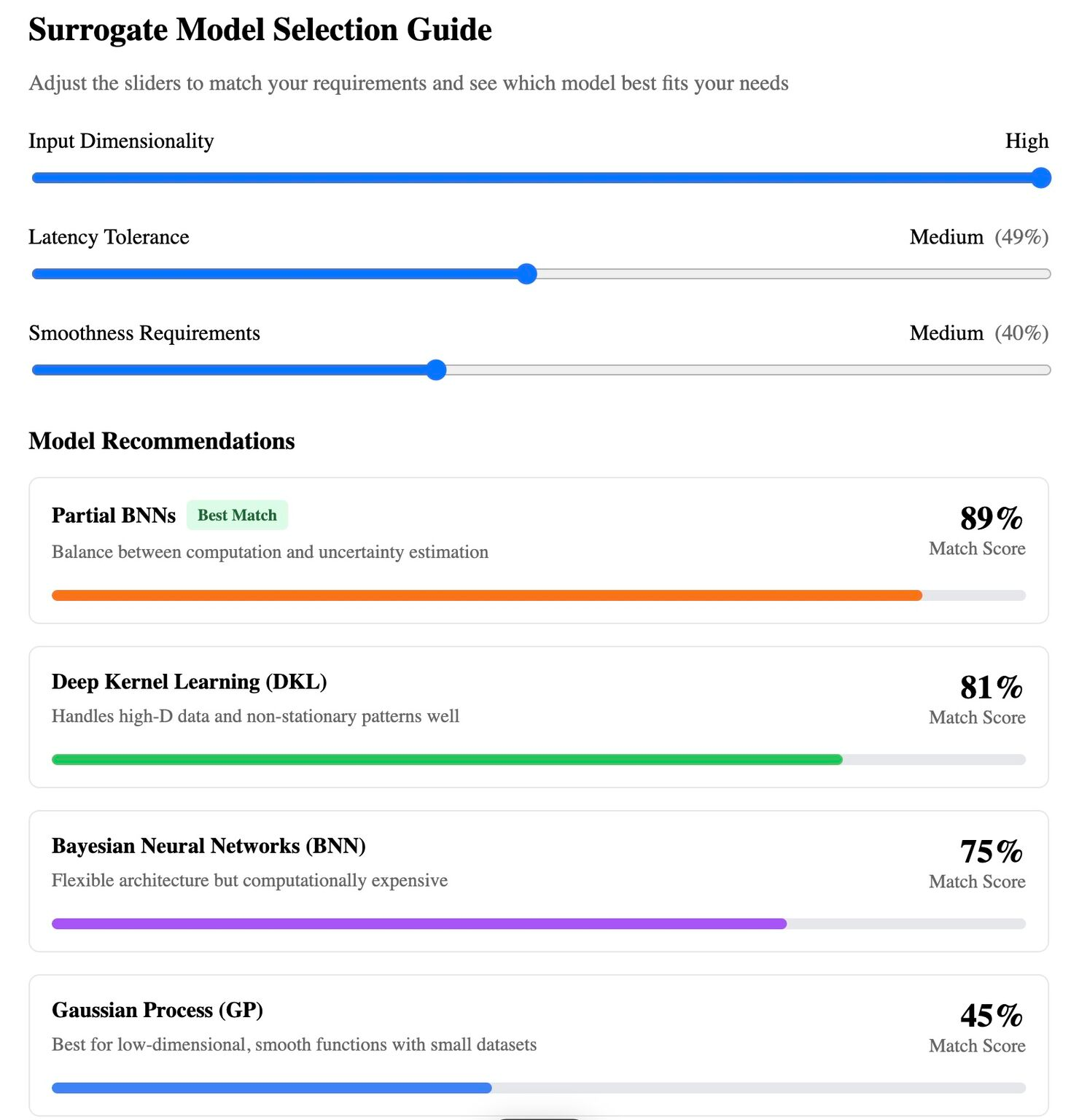Click the Smoothness Requirements slider thumb
The width and height of the screenshot is (1071, 1120).
pos(436,370)
